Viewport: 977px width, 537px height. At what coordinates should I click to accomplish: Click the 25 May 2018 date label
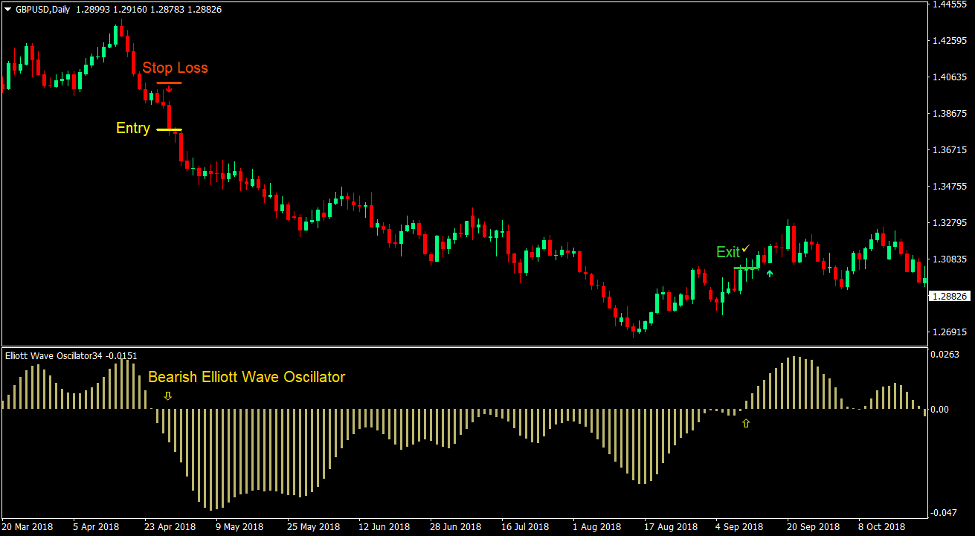pos(313,526)
